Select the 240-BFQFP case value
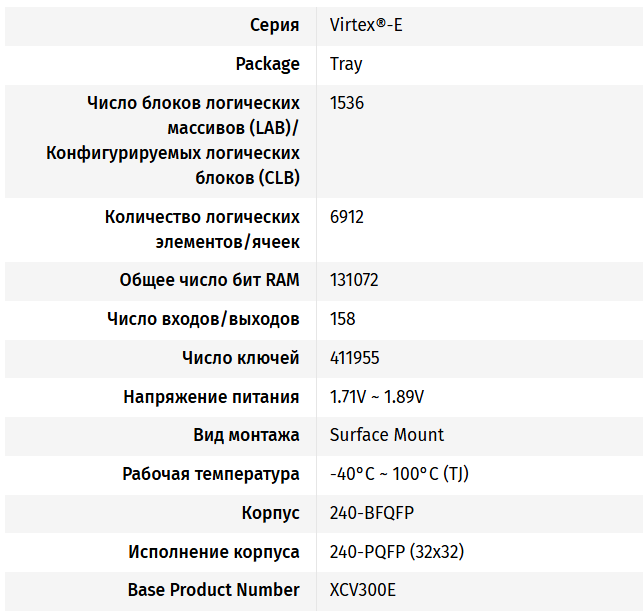This screenshot has height=612, width=643. click(x=371, y=513)
